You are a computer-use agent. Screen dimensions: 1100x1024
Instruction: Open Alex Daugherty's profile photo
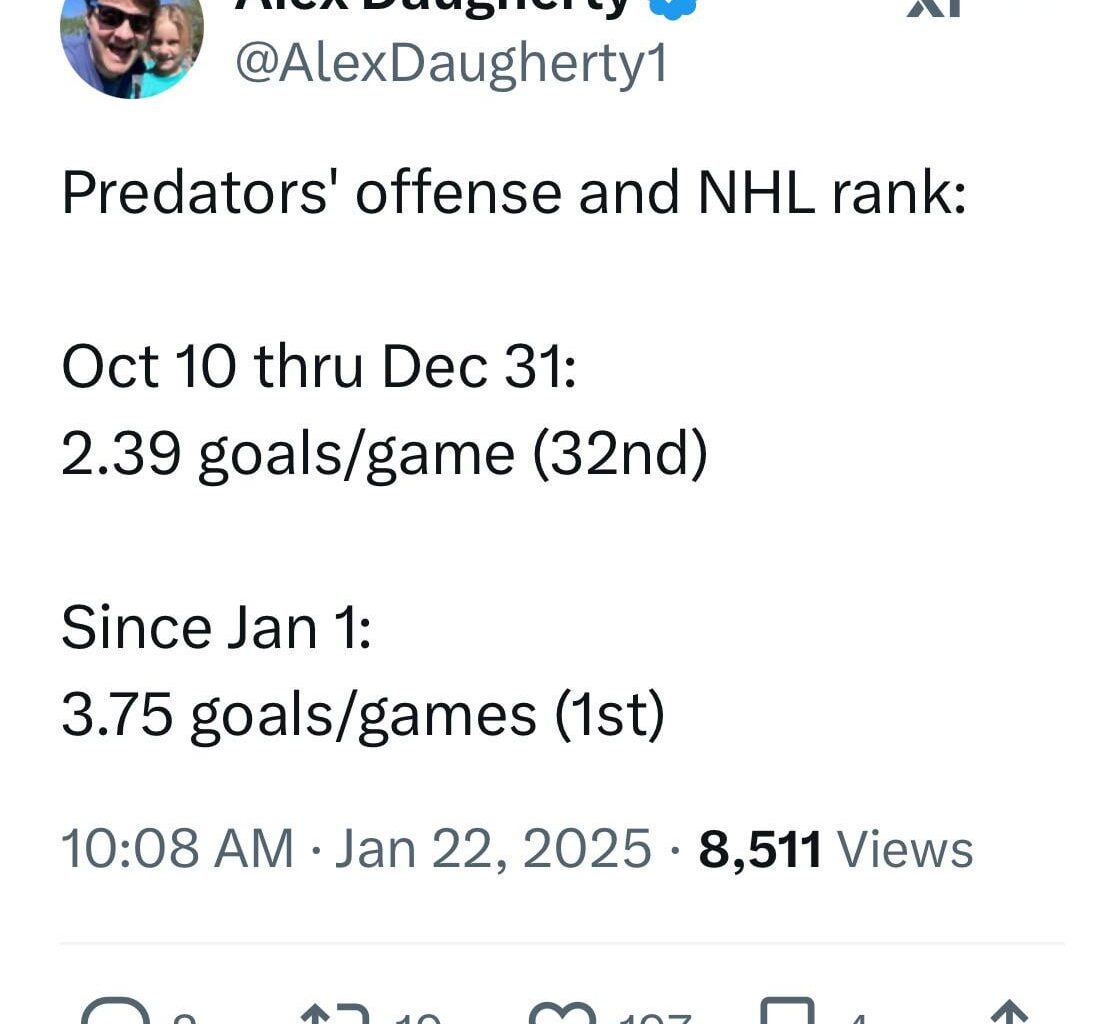tap(131, 45)
